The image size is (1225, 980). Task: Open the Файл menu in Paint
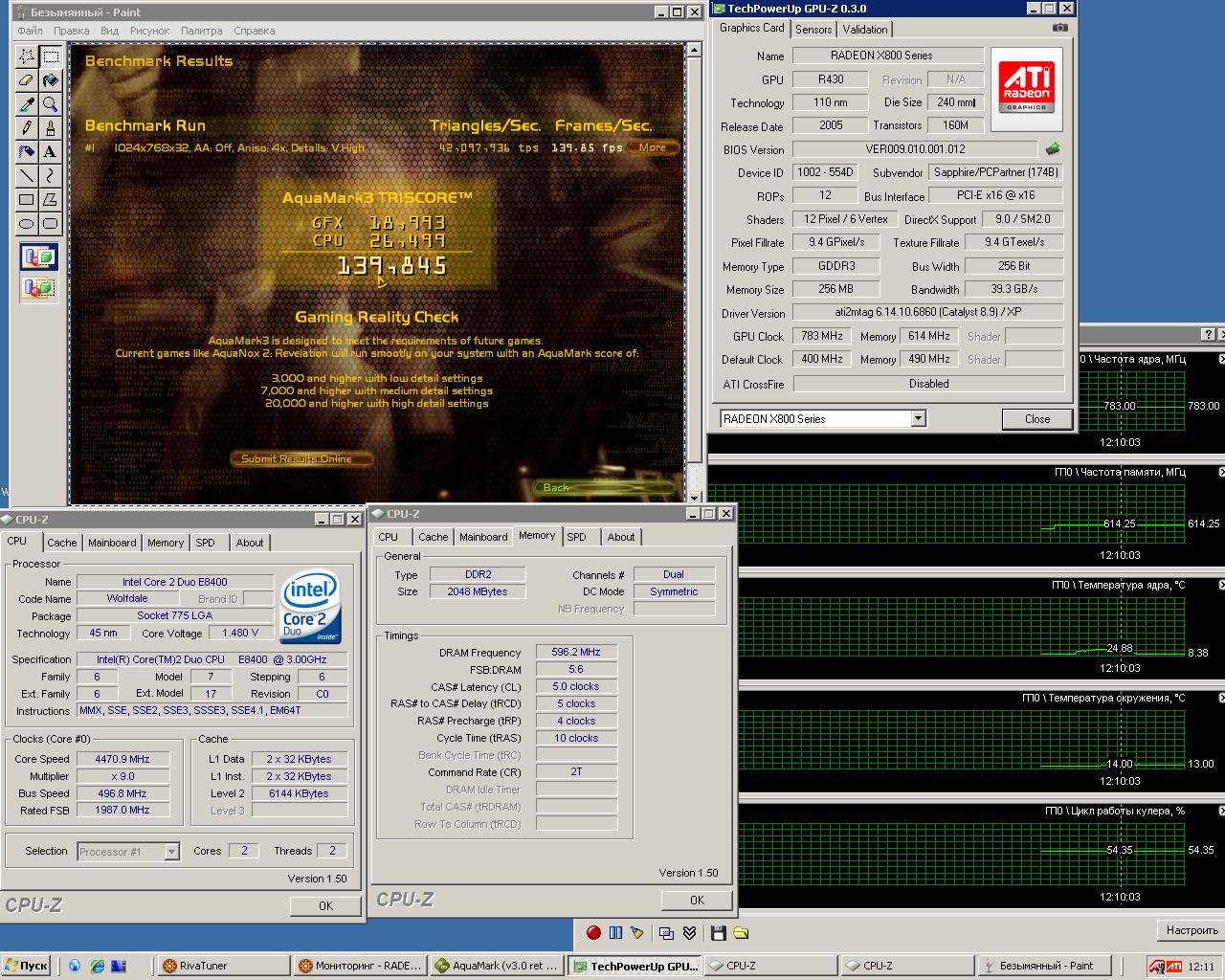click(x=30, y=31)
